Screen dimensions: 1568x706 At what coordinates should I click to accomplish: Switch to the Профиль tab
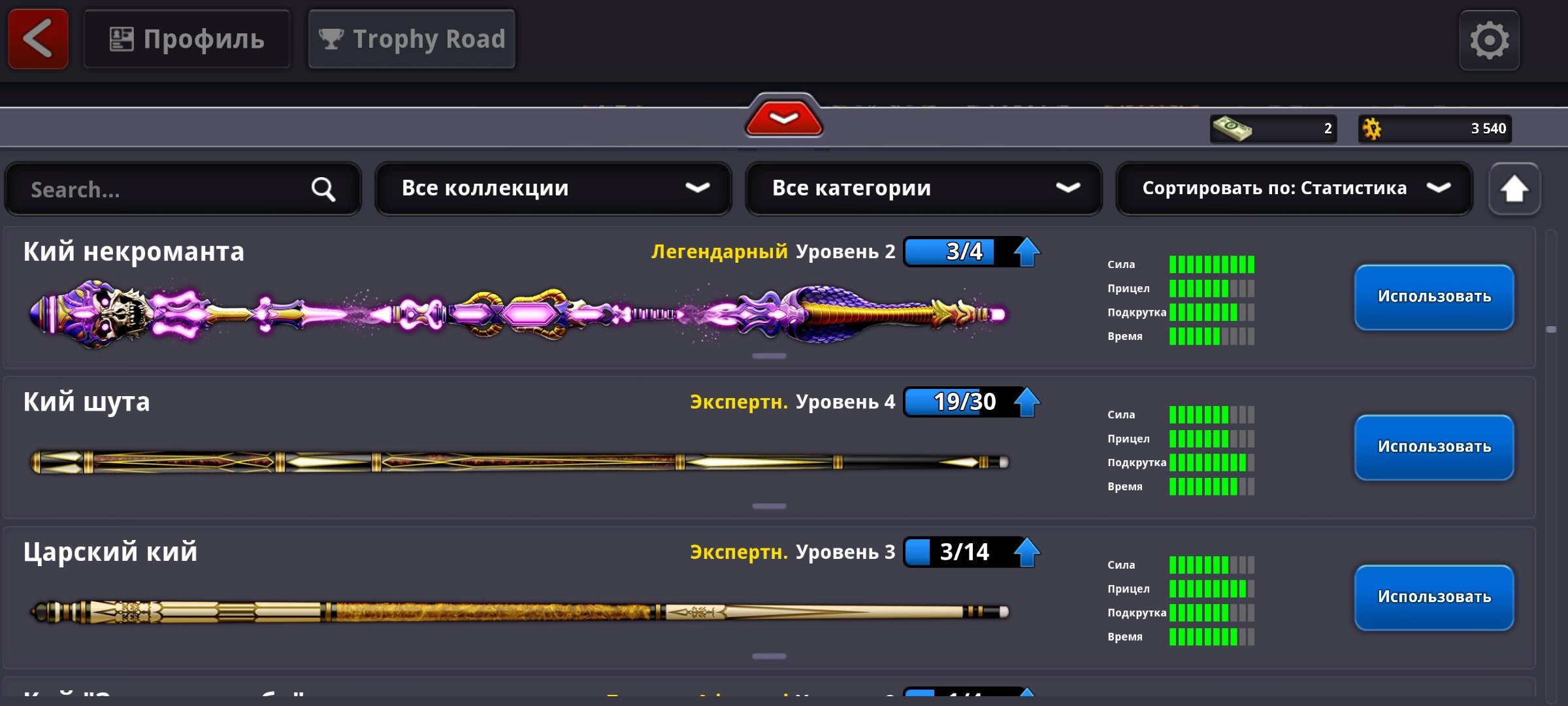[x=187, y=39]
